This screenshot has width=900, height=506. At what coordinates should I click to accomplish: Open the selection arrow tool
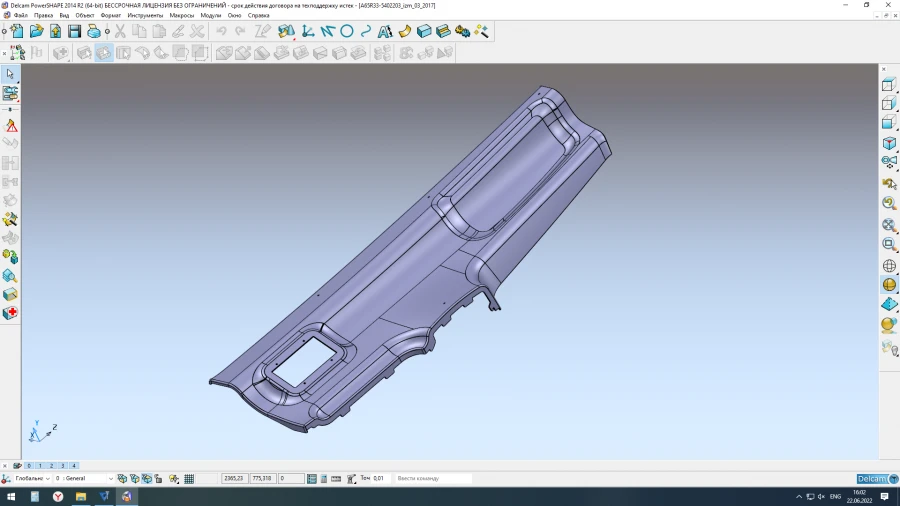10,74
